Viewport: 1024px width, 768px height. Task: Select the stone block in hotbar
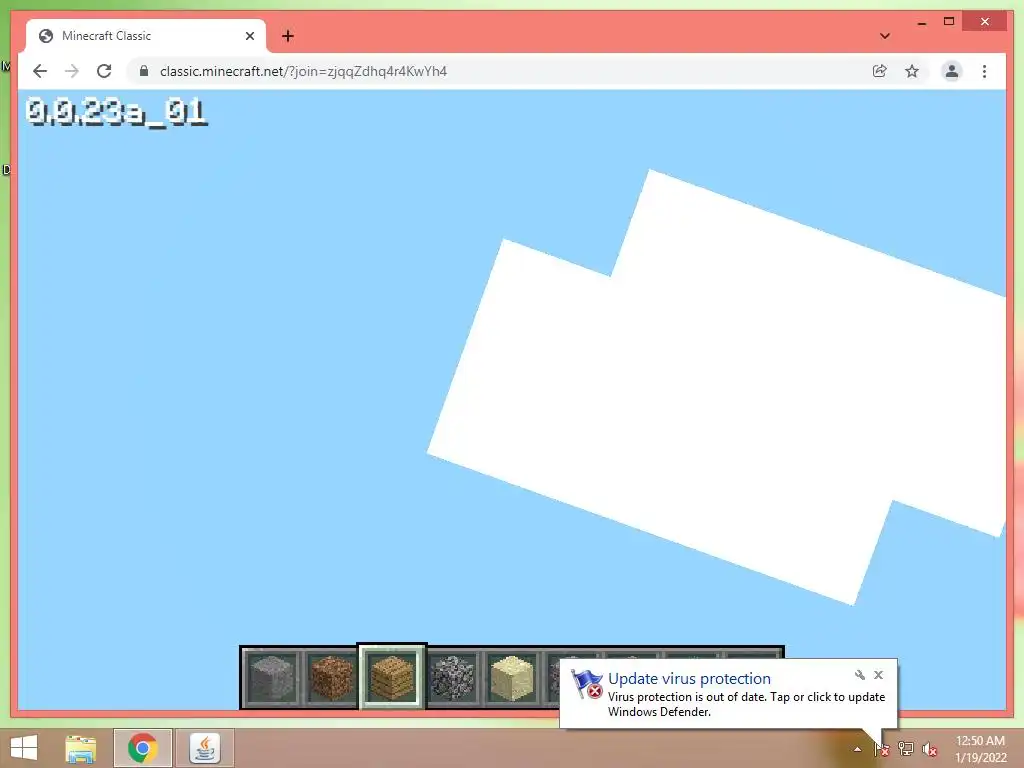coord(271,678)
